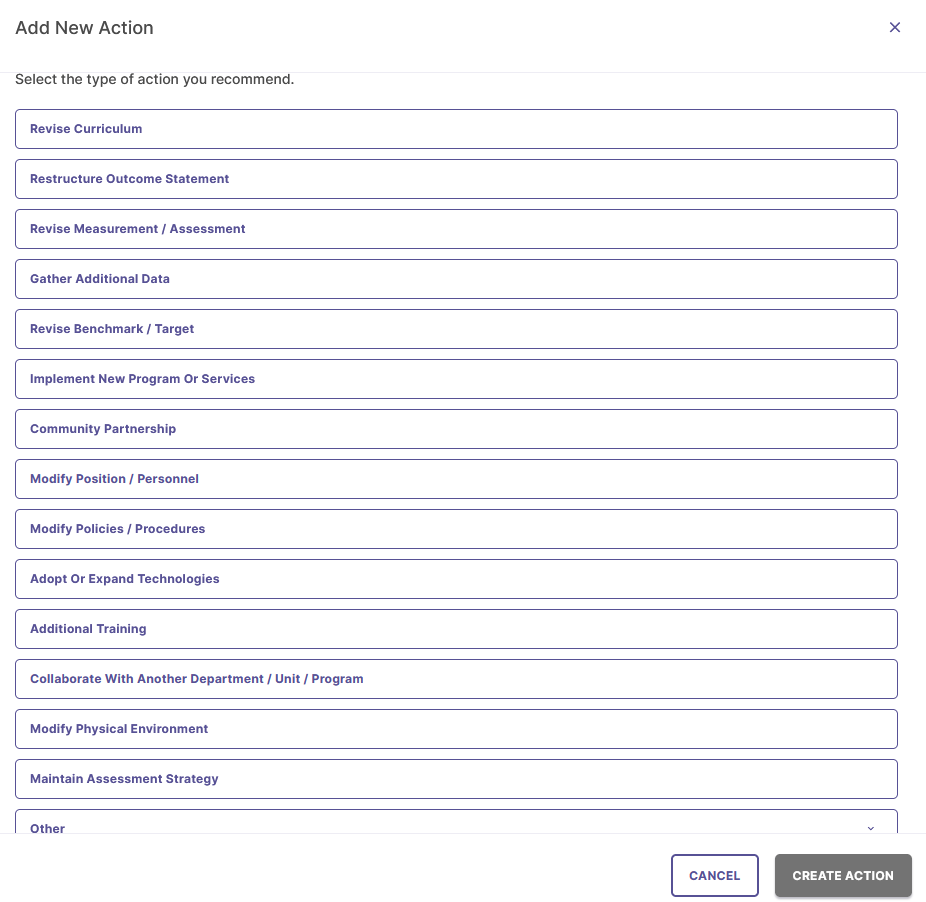
Task: Select Revise Curriculum action type
Action: (456, 129)
